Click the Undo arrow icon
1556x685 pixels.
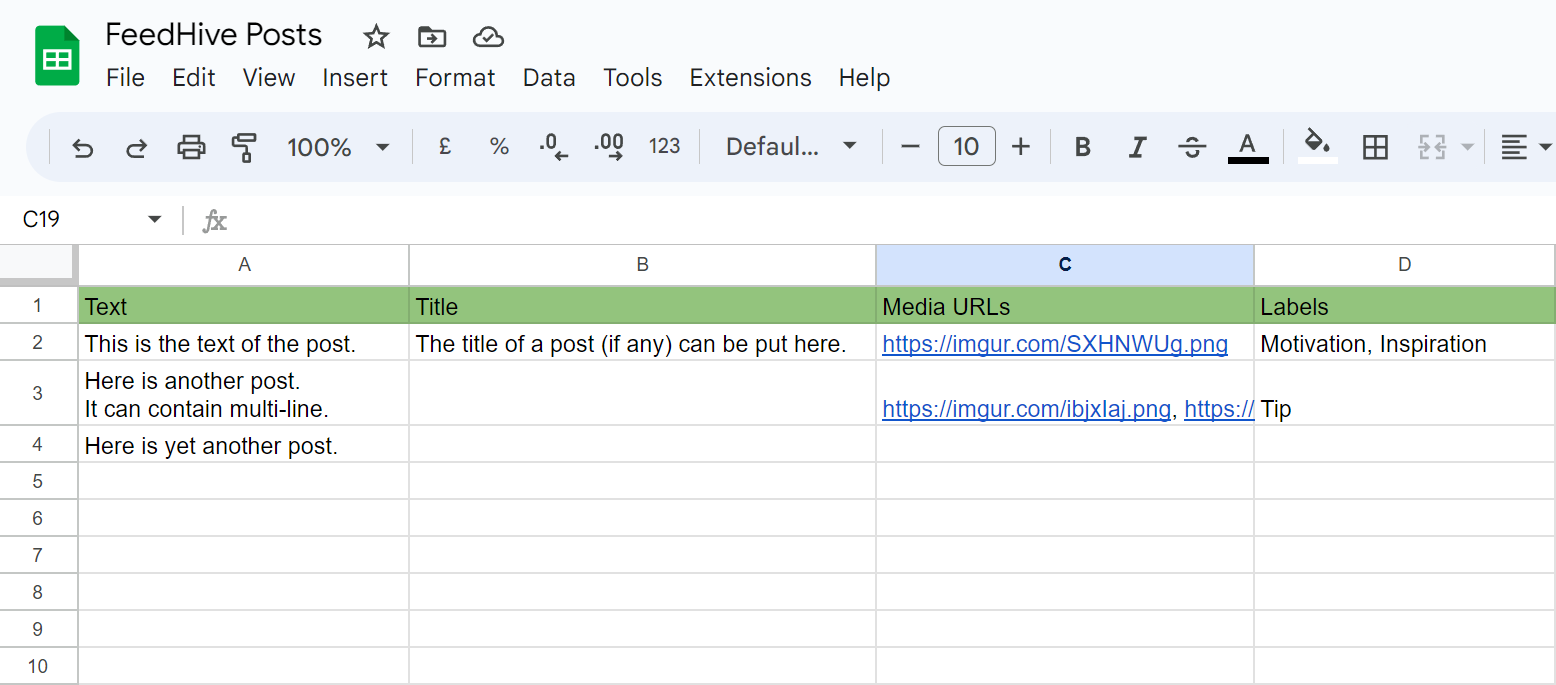[83, 148]
